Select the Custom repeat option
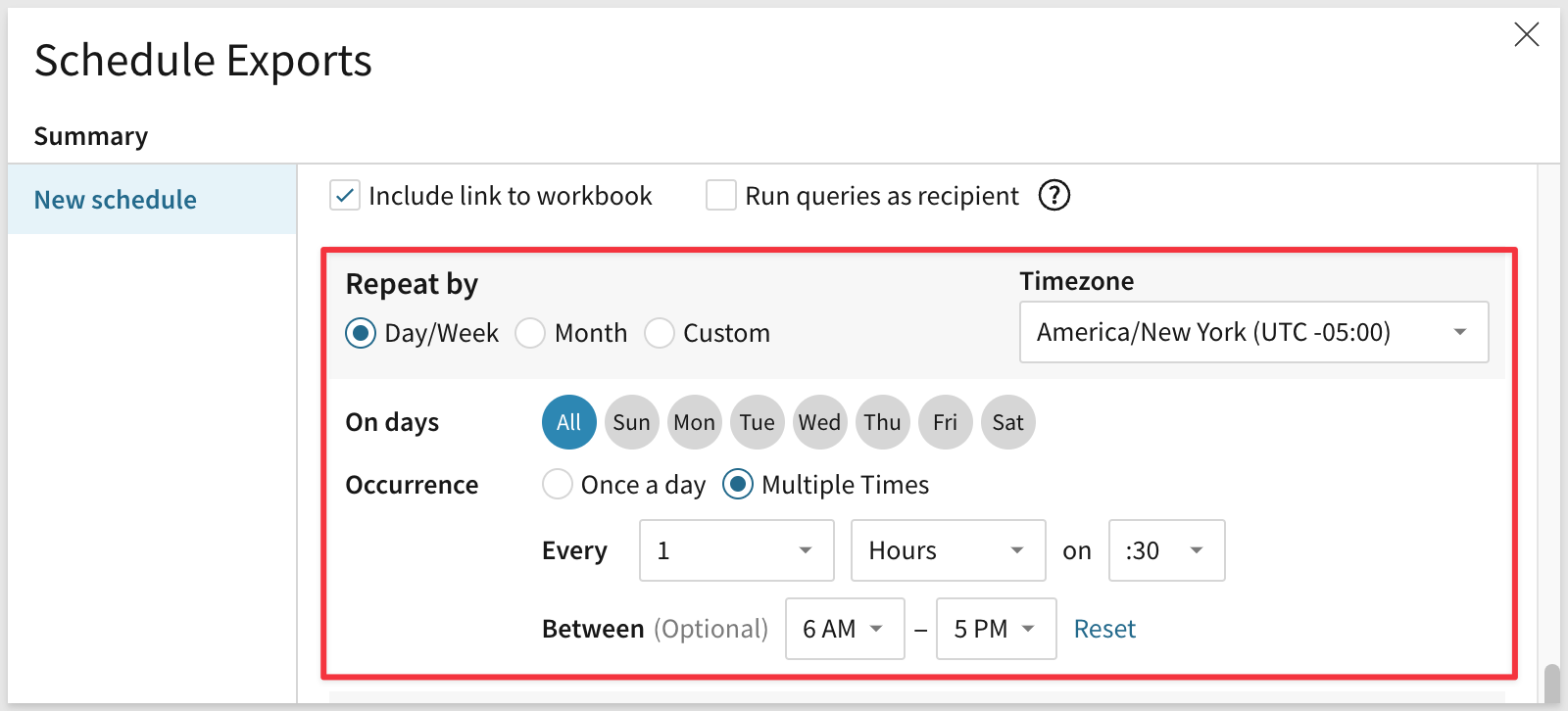1568x711 pixels. point(660,333)
